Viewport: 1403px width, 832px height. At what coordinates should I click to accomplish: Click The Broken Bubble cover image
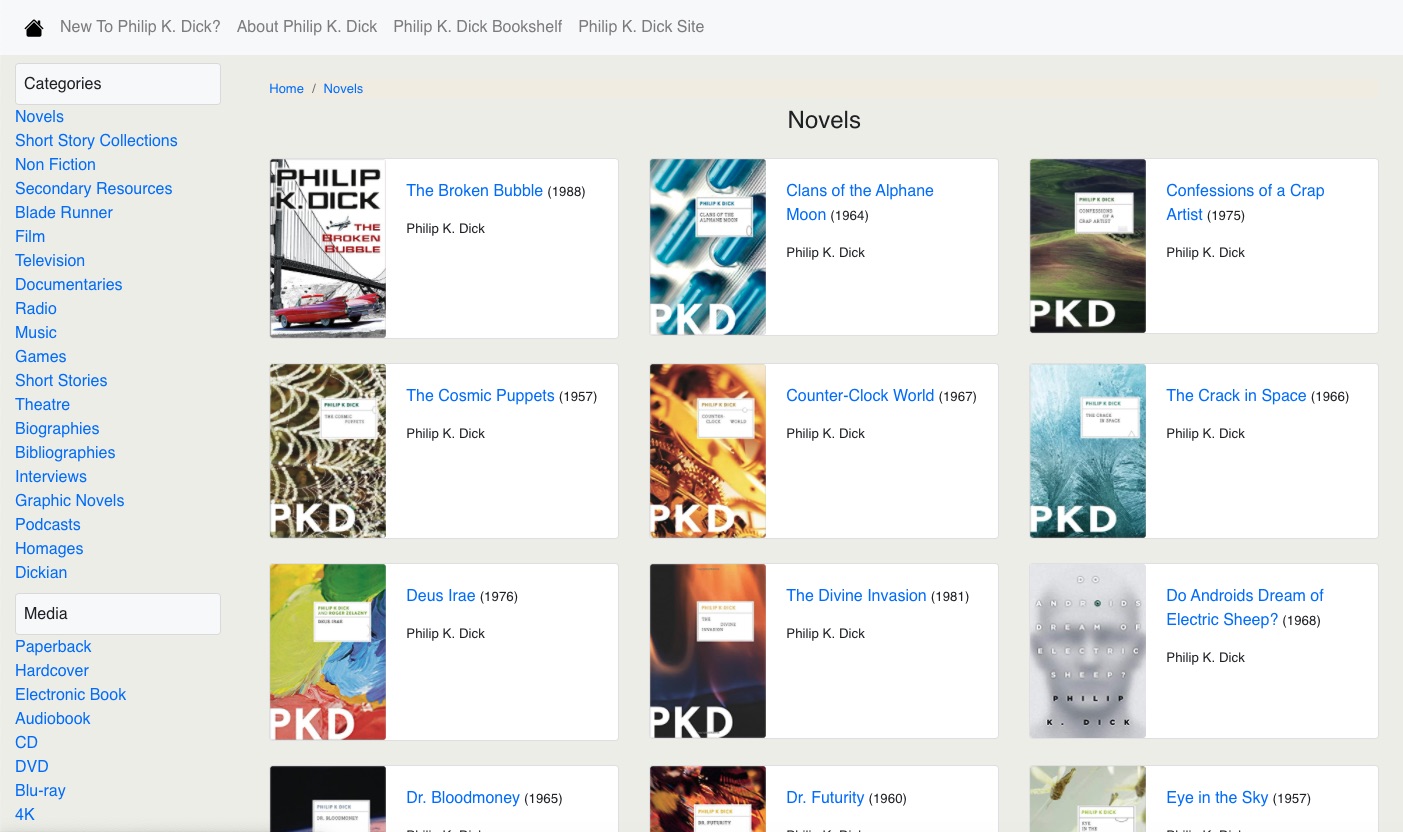[327, 247]
